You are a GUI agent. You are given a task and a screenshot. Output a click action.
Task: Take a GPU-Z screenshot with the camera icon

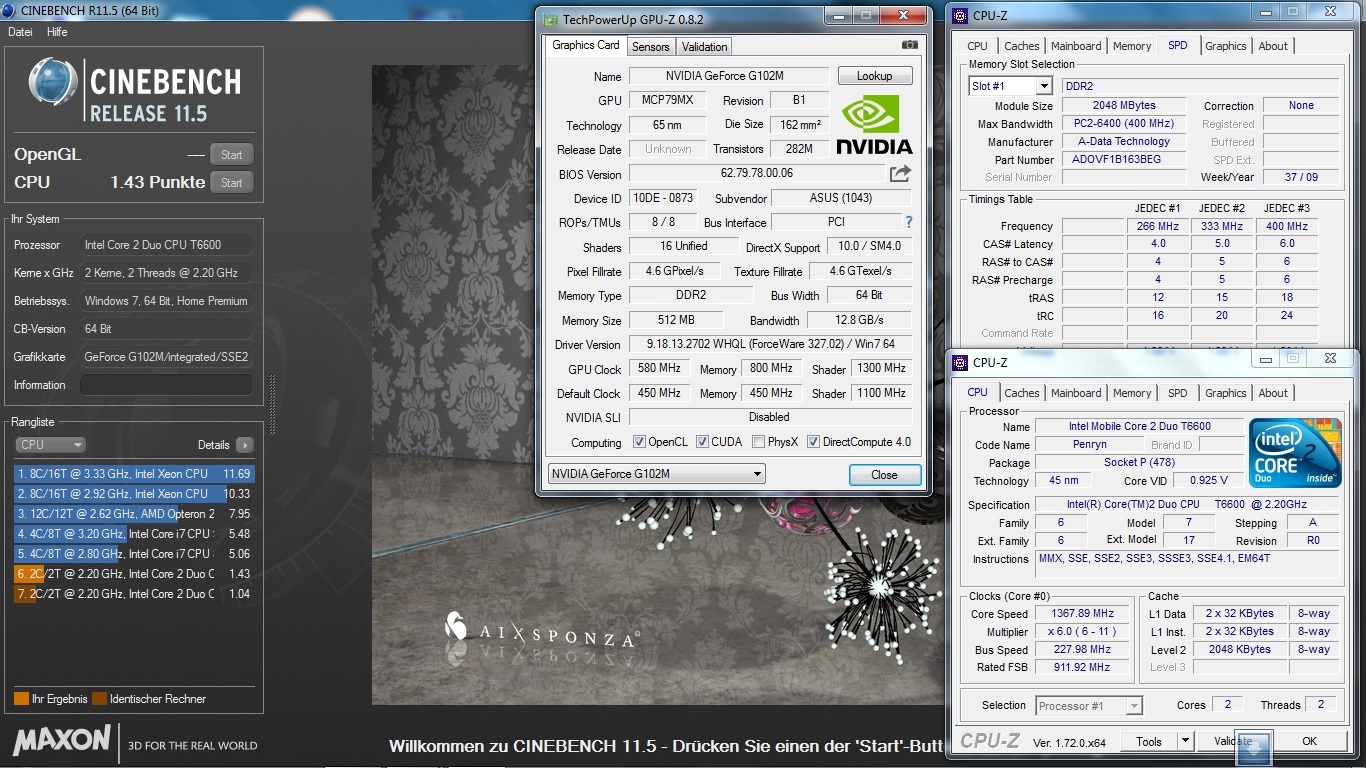tap(909, 45)
